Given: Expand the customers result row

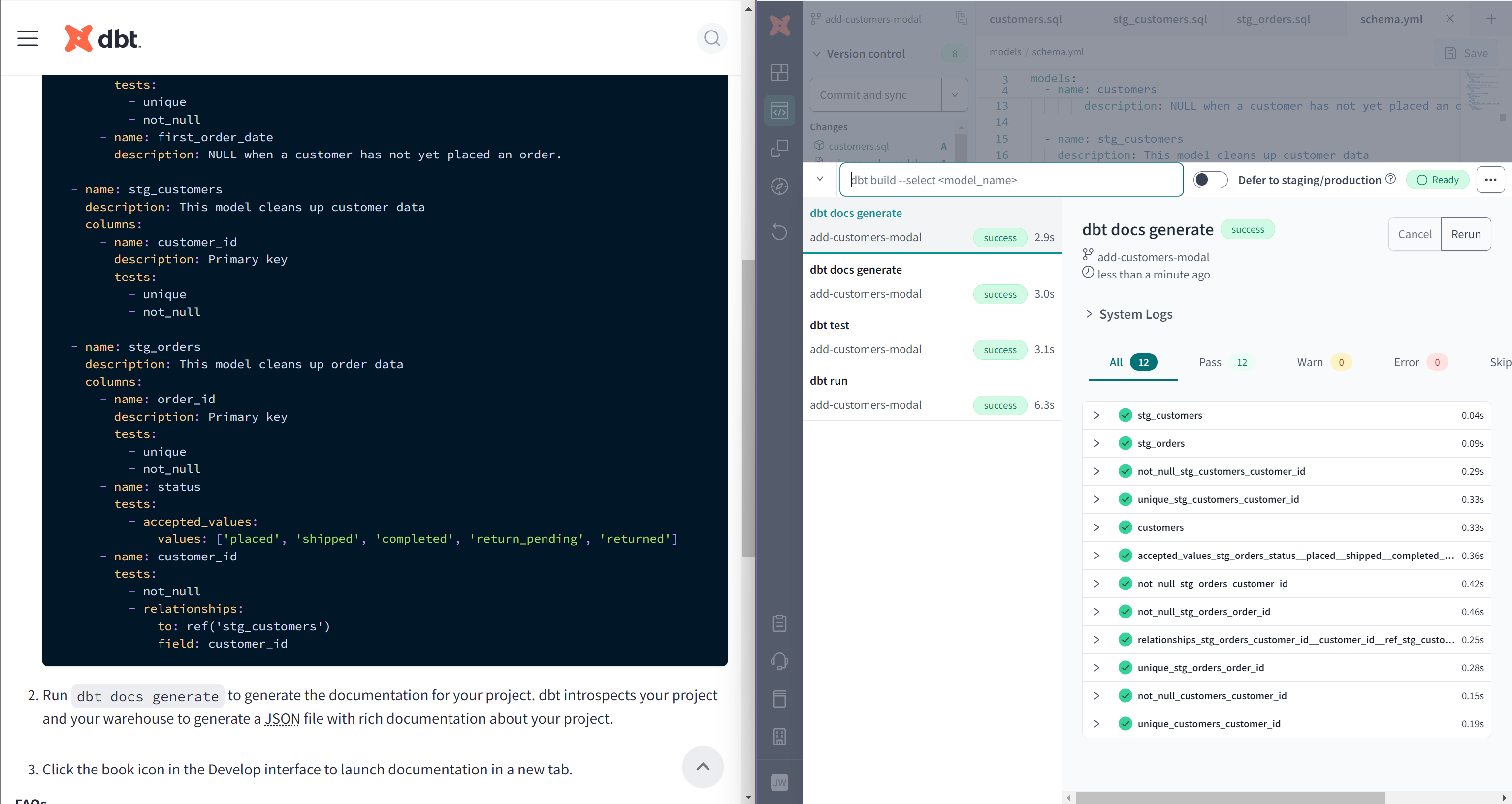Looking at the screenshot, I should 1096,527.
